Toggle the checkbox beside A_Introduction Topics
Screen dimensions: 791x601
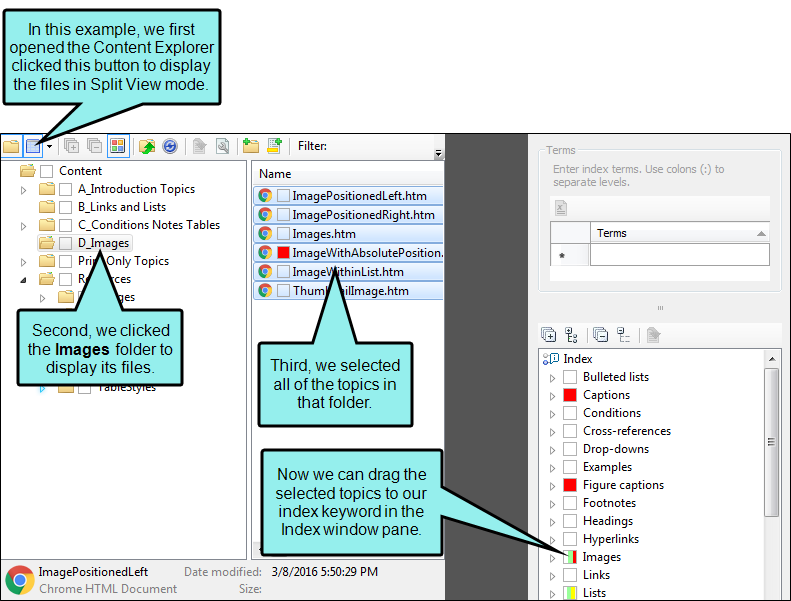[x=66, y=189]
